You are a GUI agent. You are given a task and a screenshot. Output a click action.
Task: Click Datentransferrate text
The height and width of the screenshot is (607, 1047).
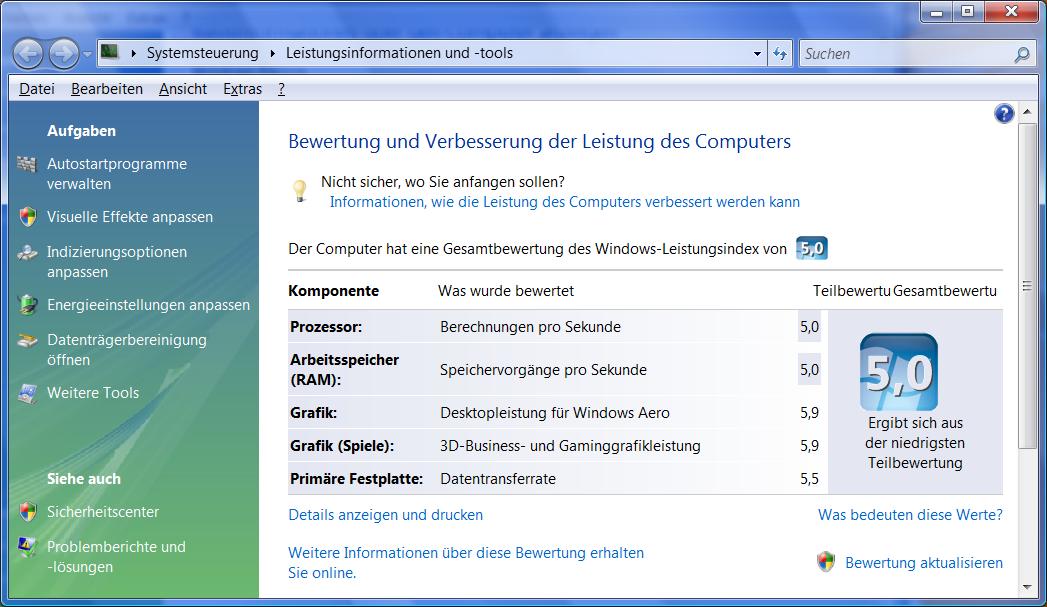pyautogui.click(x=498, y=479)
